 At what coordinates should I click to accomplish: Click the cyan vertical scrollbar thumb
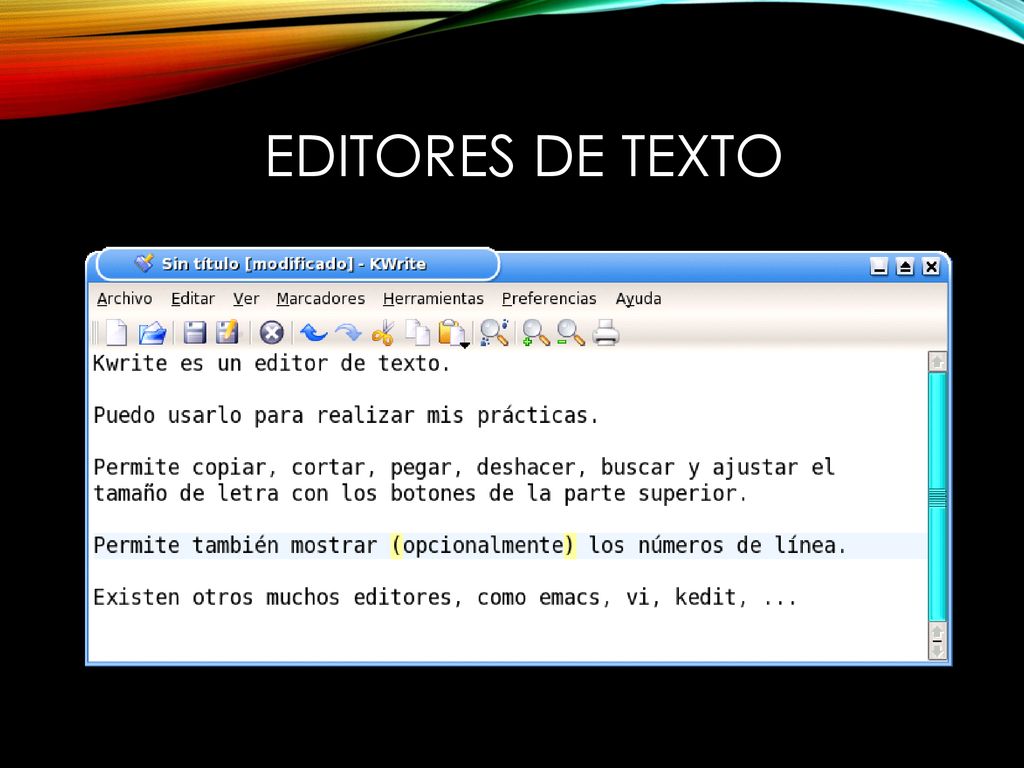tap(937, 497)
